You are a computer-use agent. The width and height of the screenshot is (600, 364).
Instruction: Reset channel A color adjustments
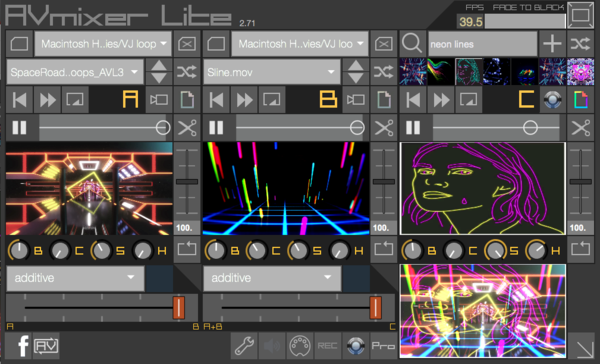point(187,250)
